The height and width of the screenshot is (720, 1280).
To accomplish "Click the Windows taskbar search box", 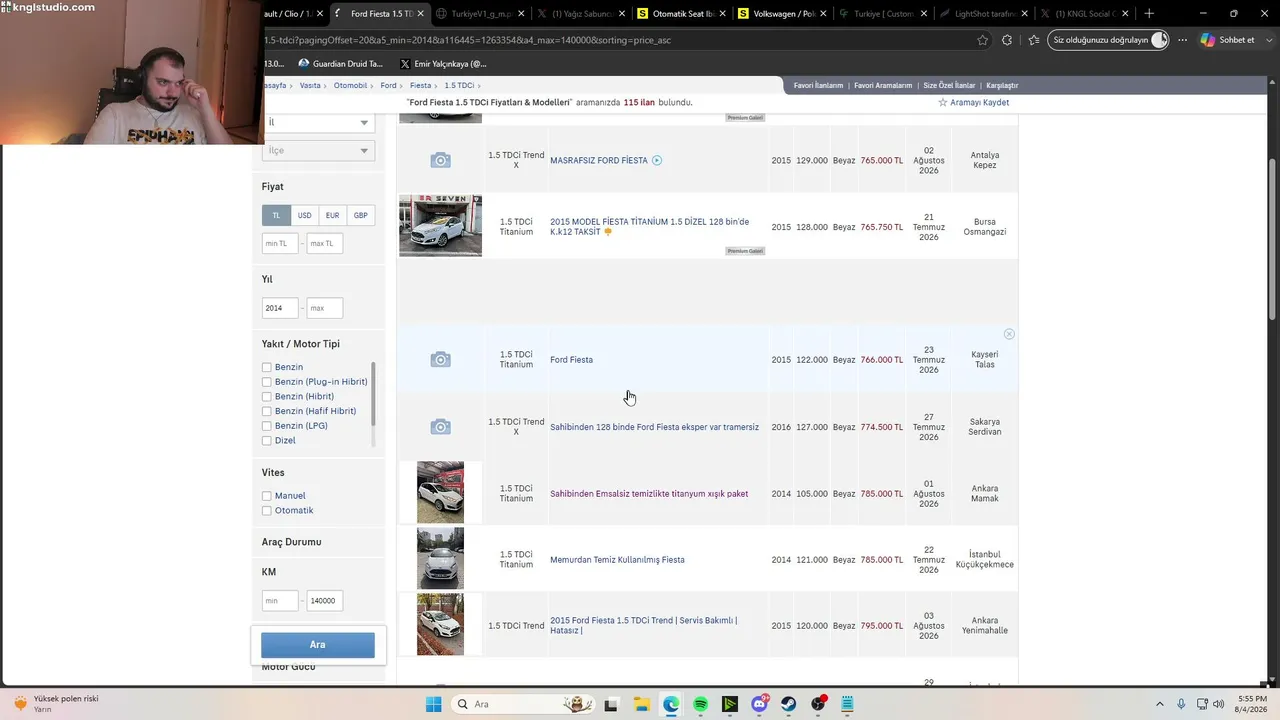I will [x=522, y=704].
